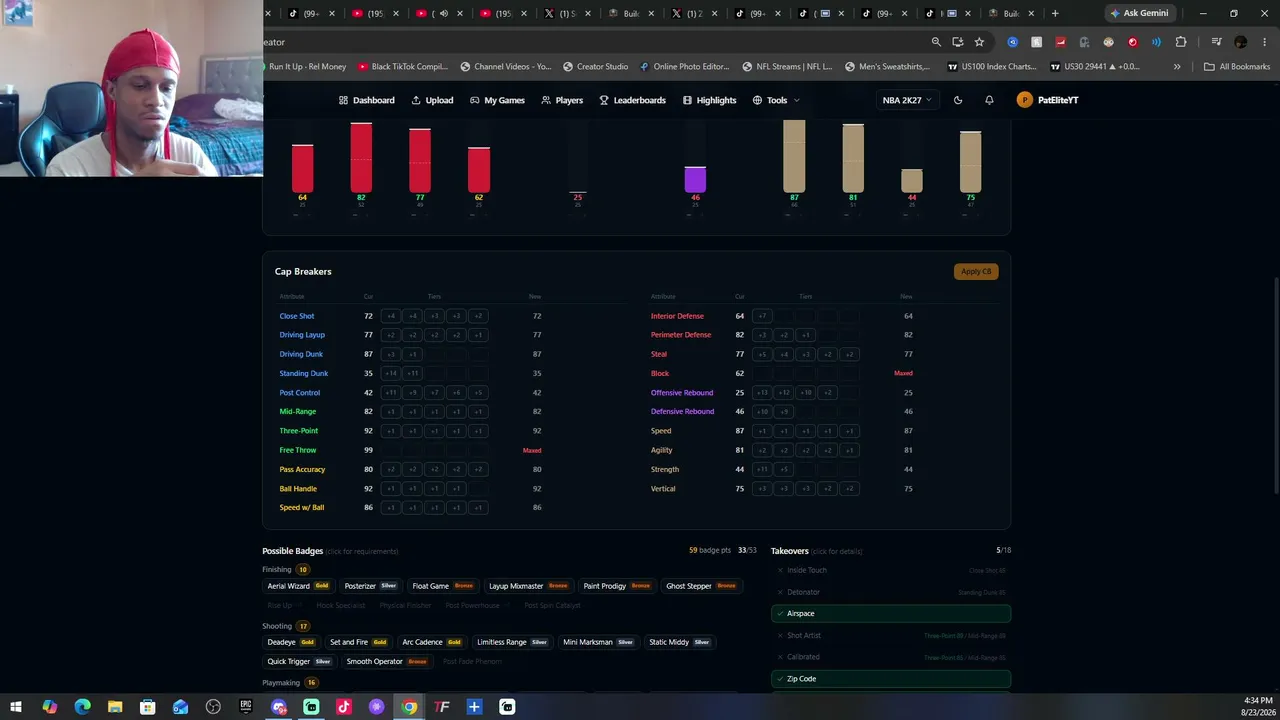
Task: Click the Arc Cadence Gold badge
Action: [x=432, y=642]
